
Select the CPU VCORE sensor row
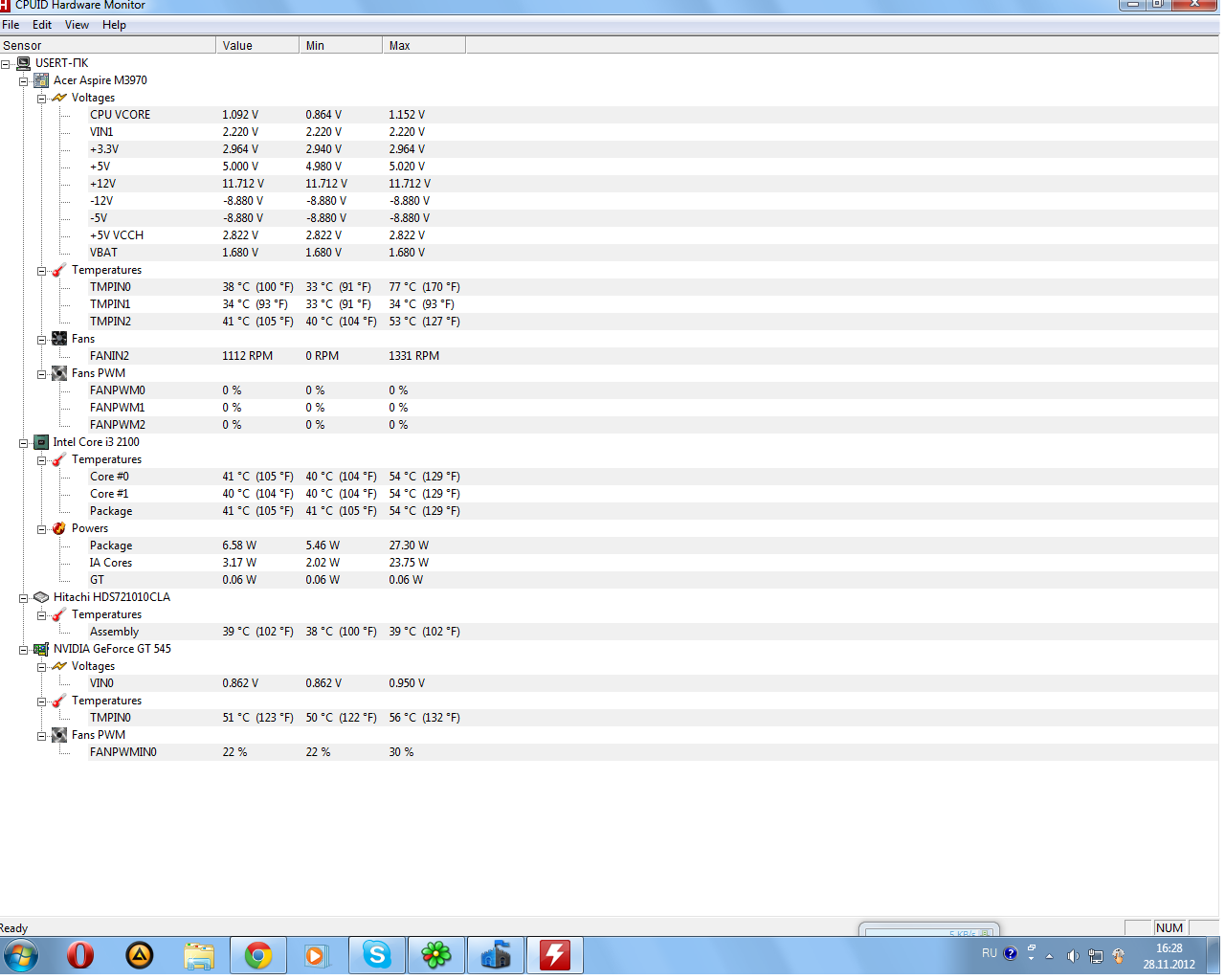coord(120,115)
